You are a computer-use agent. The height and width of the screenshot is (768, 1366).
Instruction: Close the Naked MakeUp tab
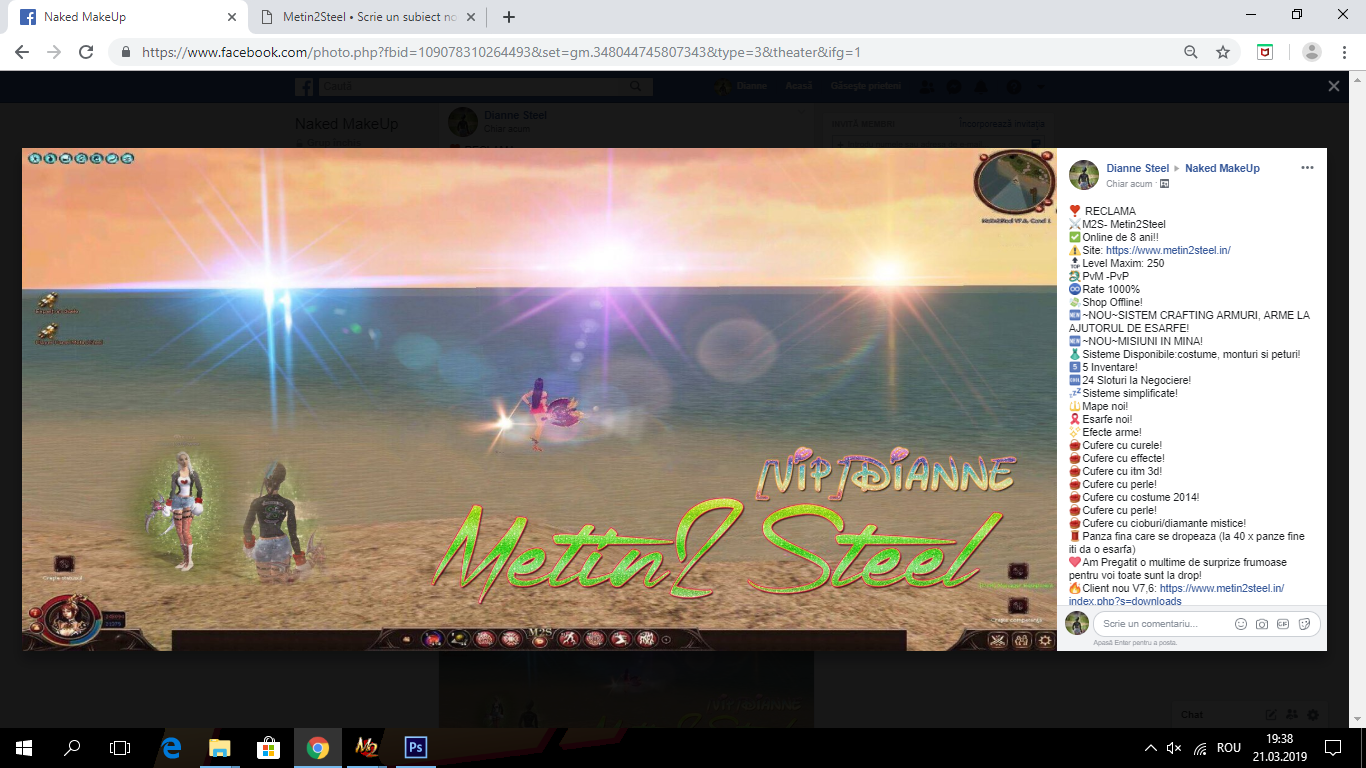[231, 17]
